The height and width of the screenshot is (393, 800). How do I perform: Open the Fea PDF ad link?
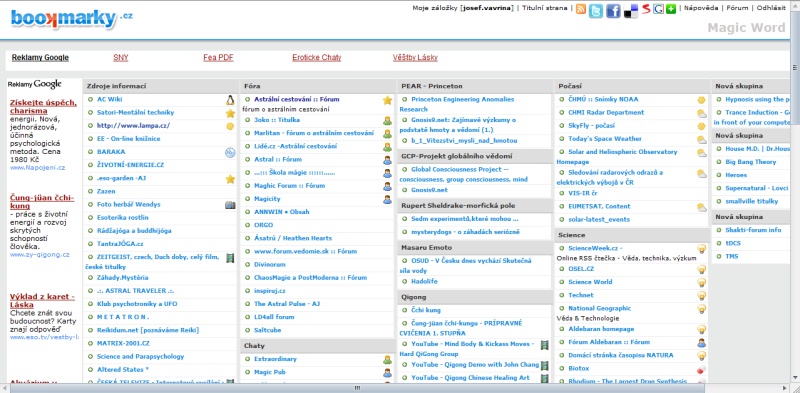218,58
